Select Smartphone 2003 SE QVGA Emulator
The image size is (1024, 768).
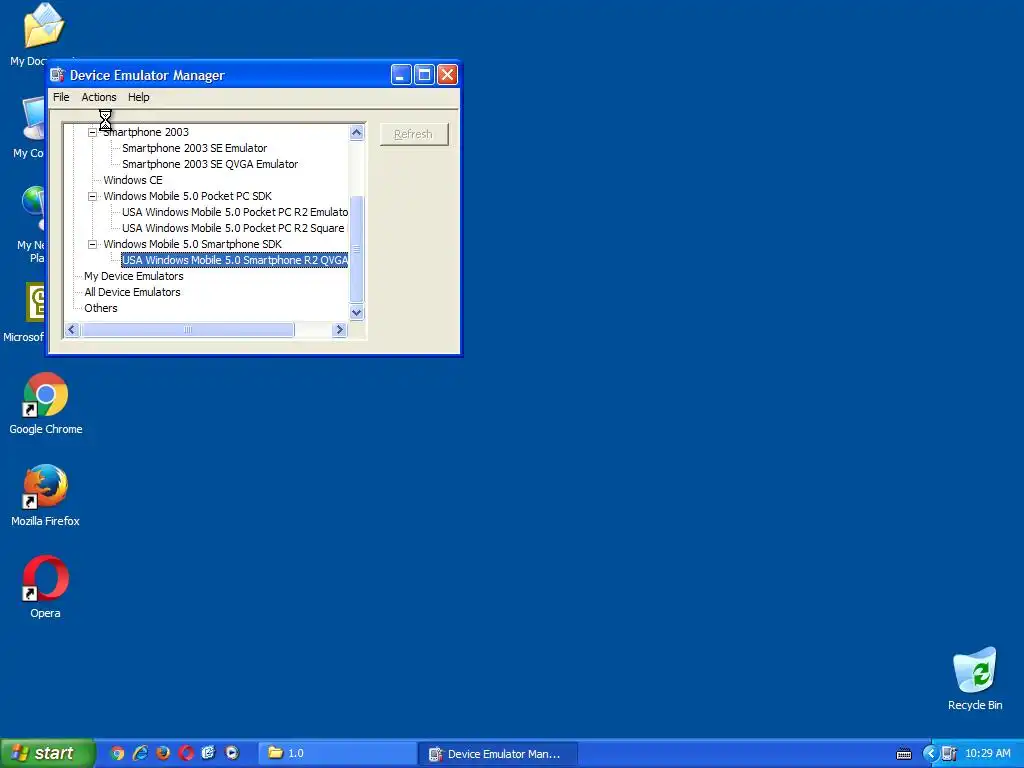tap(210, 164)
